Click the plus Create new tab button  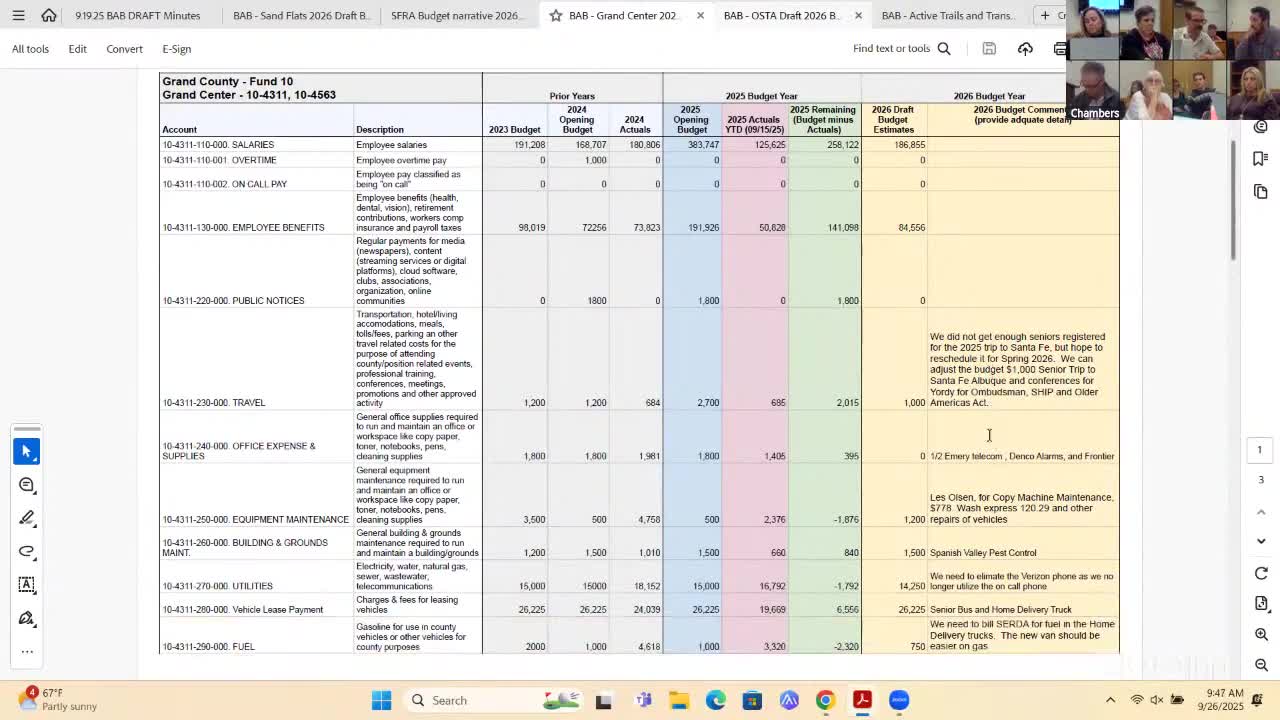pos(1045,15)
